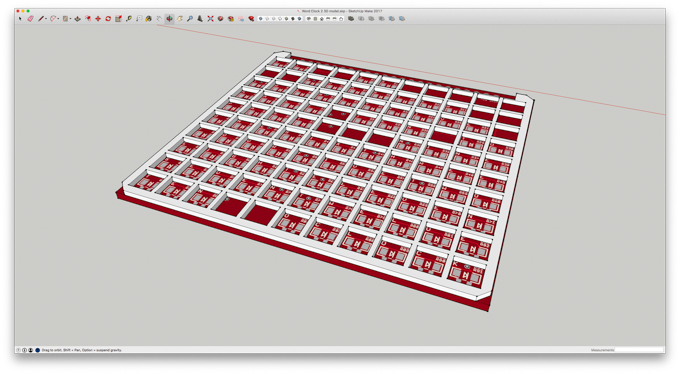
Task: Choose the Move tool
Action: (98, 19)
